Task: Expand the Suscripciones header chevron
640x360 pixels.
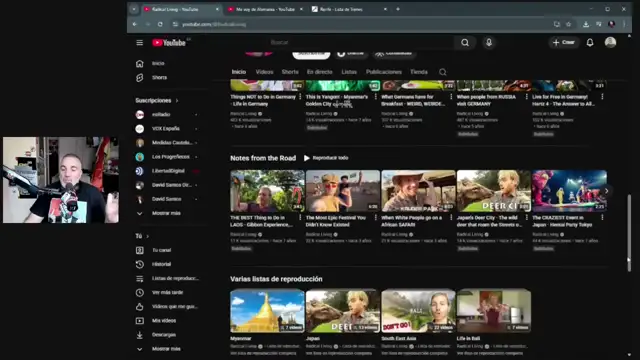Action: (177, 100)
